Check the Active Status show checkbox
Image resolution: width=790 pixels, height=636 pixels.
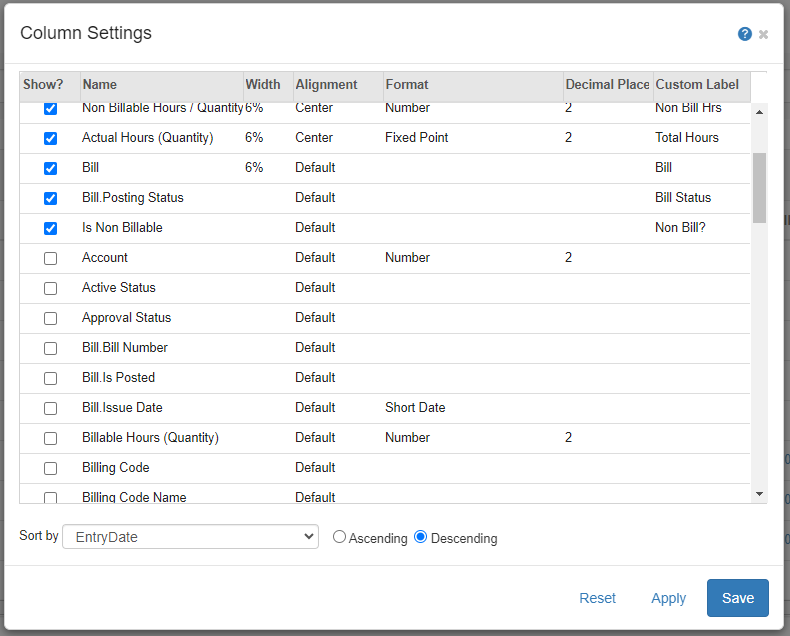pyautogui.click(x=50, y=288)
